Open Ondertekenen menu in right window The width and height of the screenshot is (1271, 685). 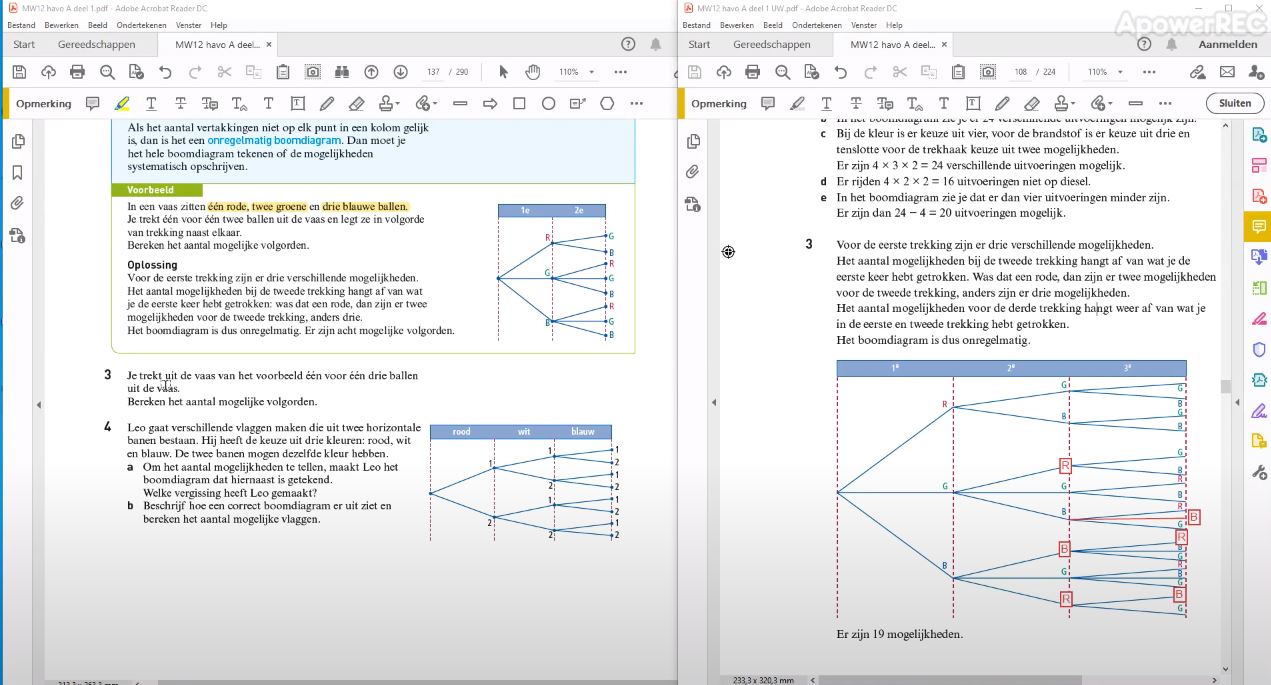coord(815,25)
